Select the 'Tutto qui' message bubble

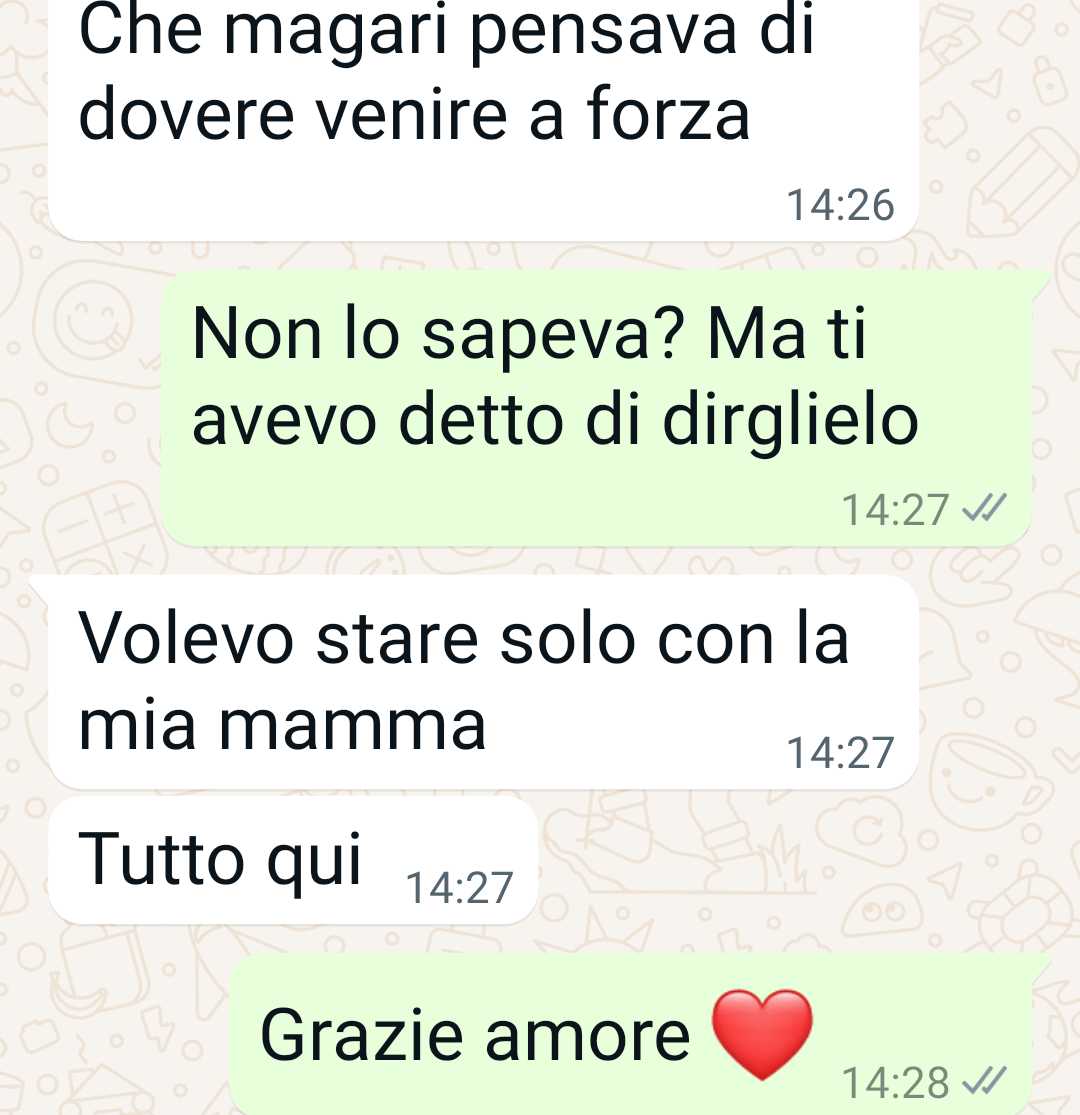coord(293,860)
